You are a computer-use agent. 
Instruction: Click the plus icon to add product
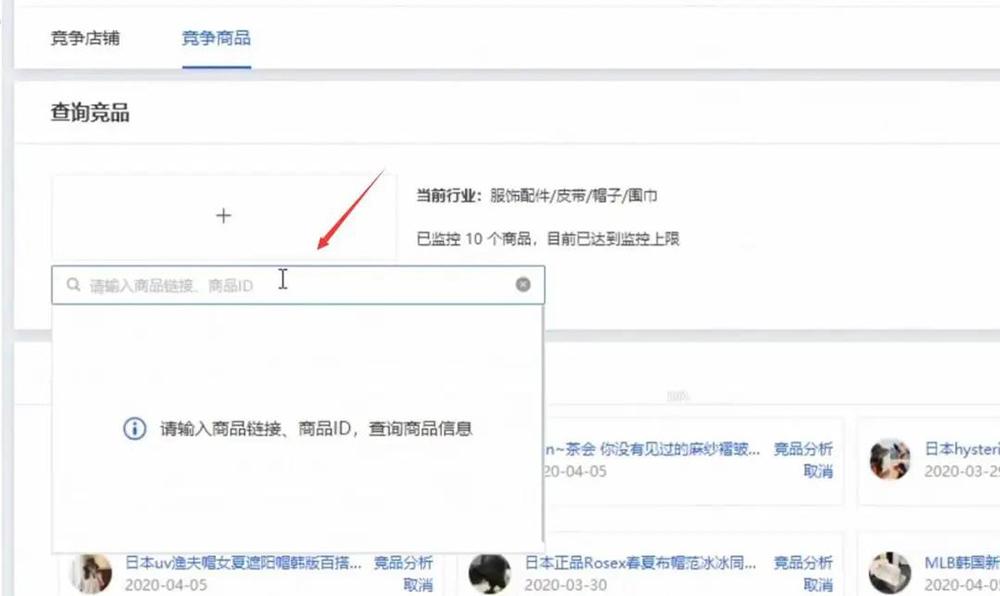pos(224,216)
